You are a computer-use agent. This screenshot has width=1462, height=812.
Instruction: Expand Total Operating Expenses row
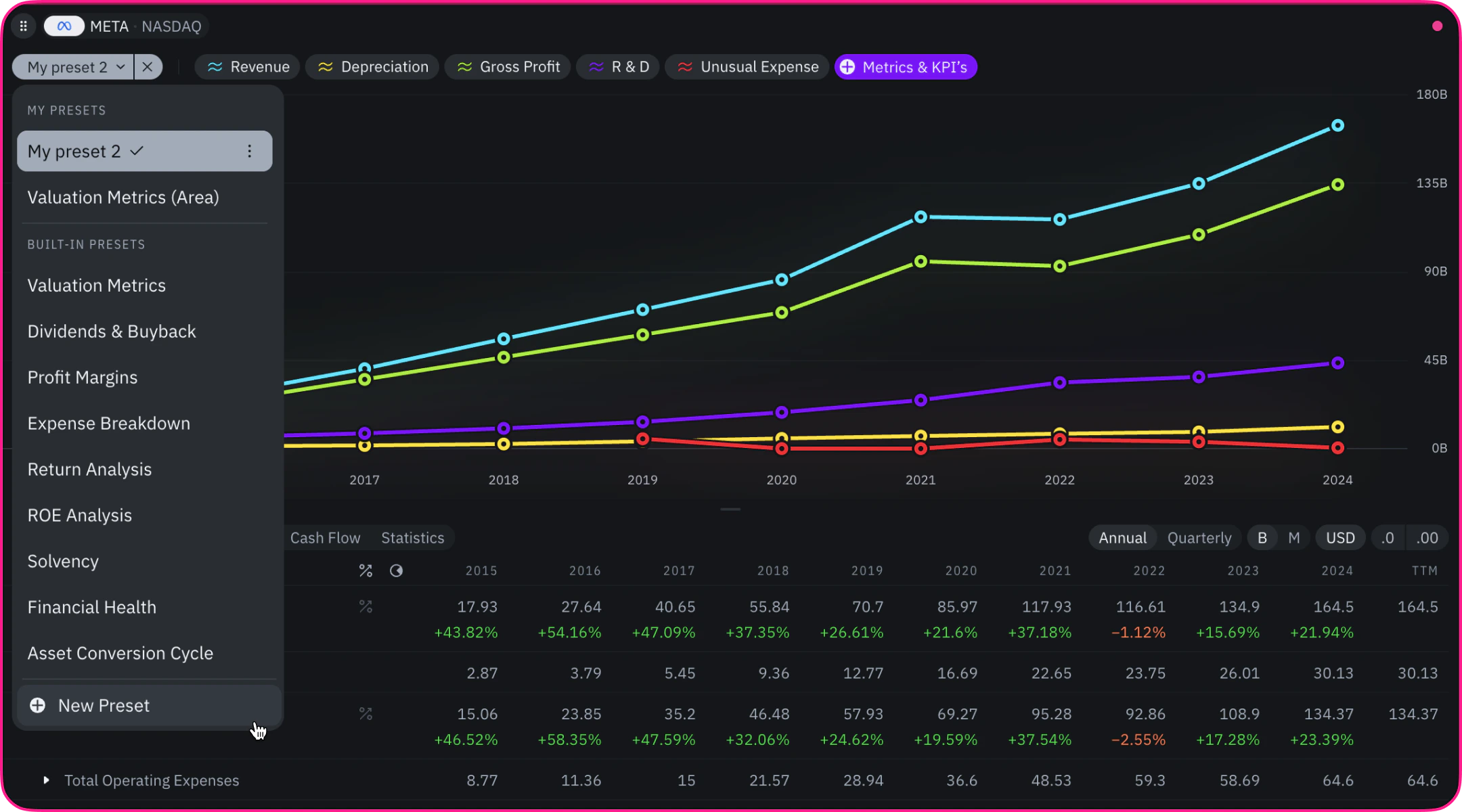(x=46, y=780)
